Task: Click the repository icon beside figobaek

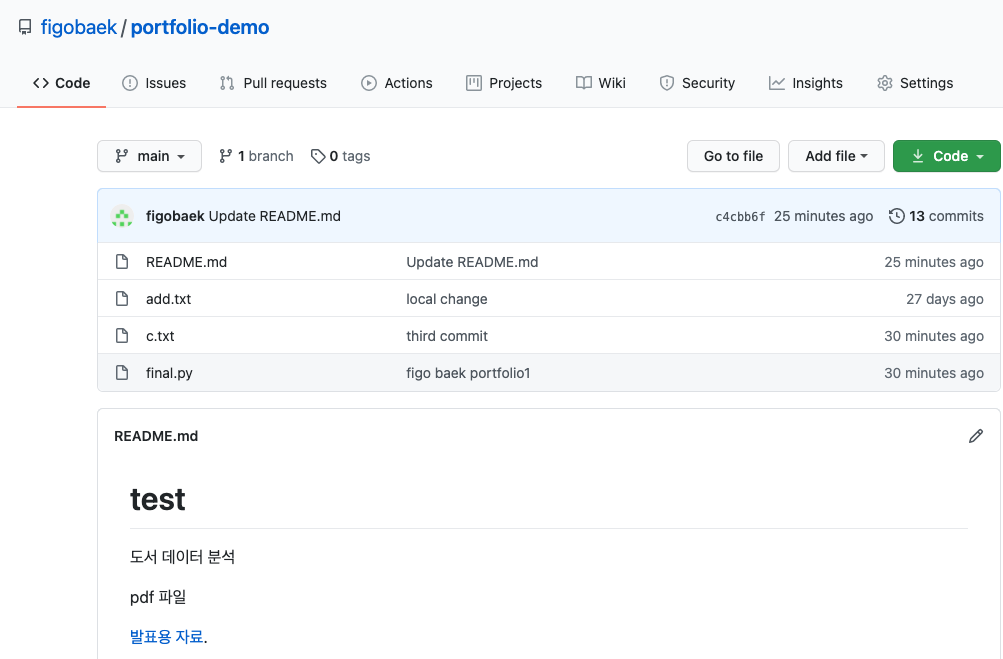Action: 25,27
